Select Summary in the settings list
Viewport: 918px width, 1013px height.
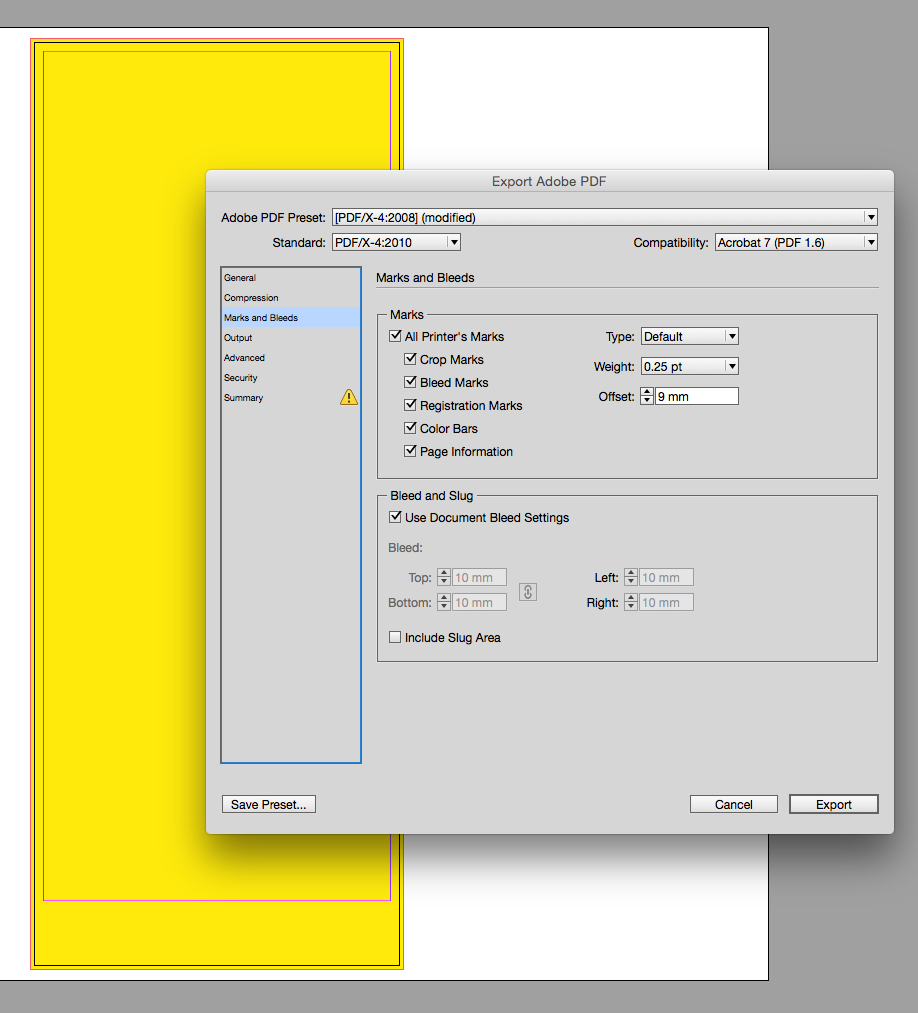coord(291,398)
